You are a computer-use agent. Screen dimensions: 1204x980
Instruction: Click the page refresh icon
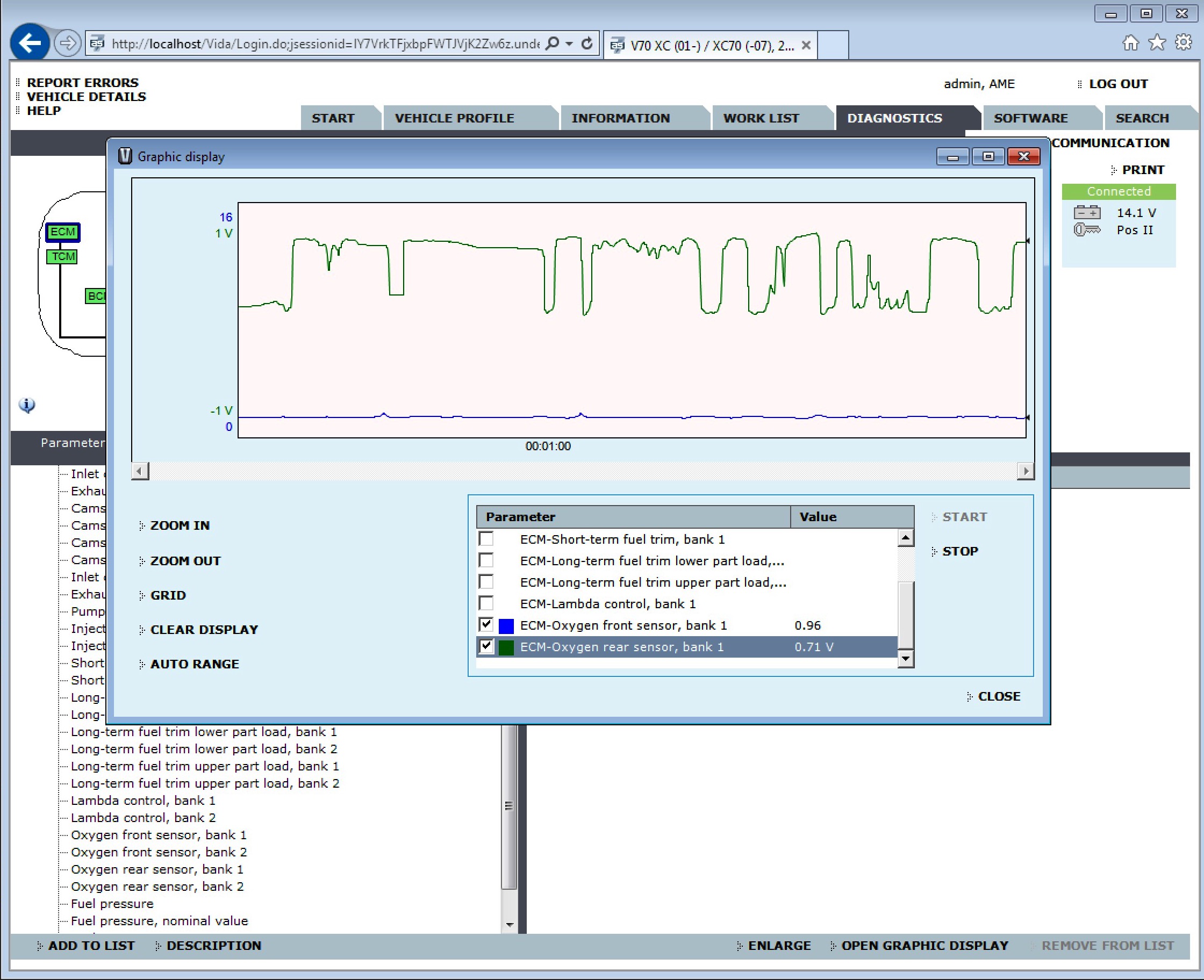pyautogui.click(x=587, y=44)
